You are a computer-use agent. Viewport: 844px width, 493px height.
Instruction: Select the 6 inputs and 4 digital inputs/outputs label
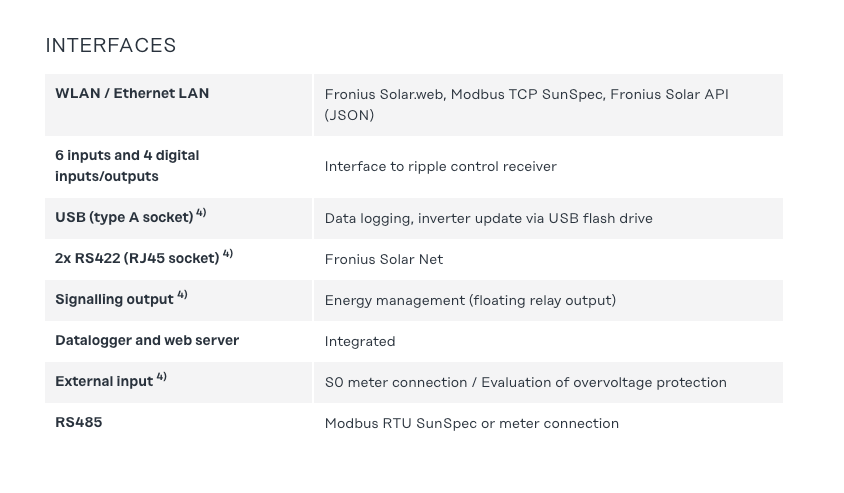(x=127, y=166)
